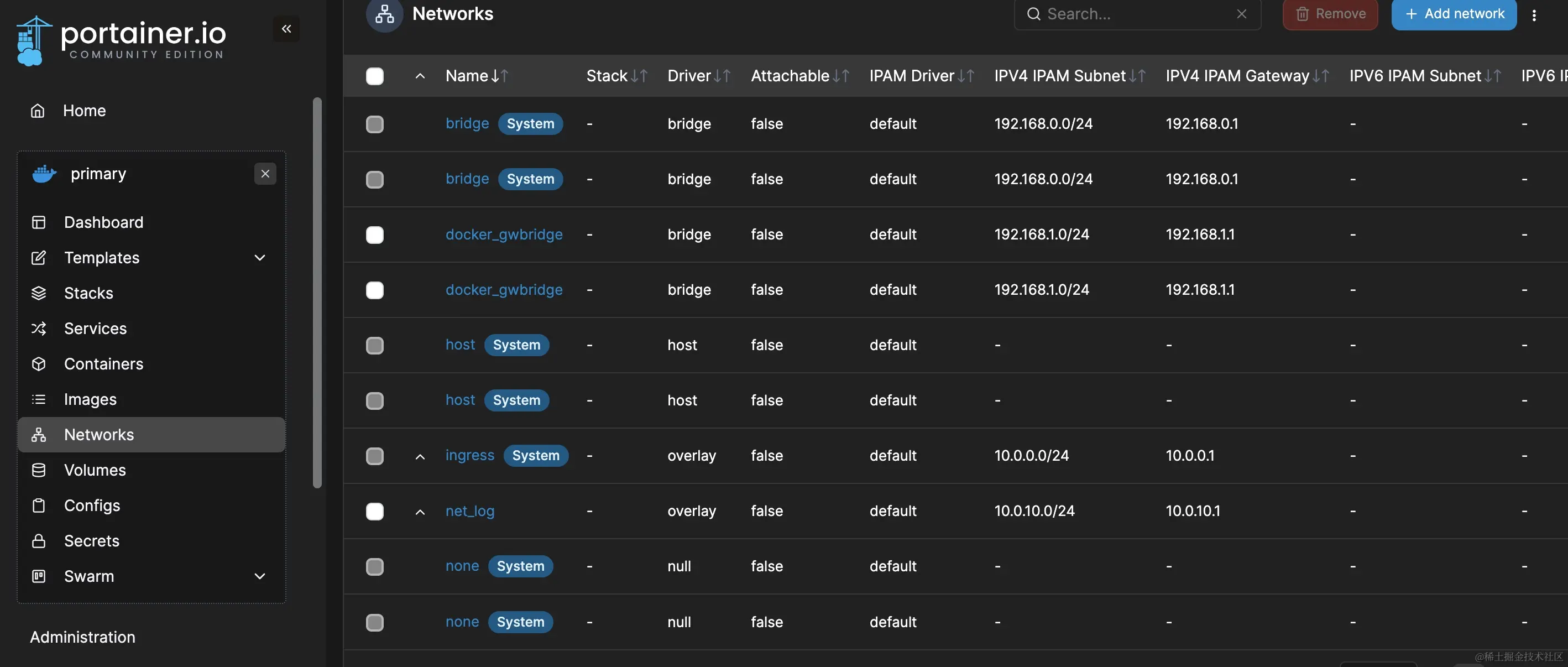Go to Volumes in the sidebar
The image size is (1568, 667).
click(x=95, y=470)
